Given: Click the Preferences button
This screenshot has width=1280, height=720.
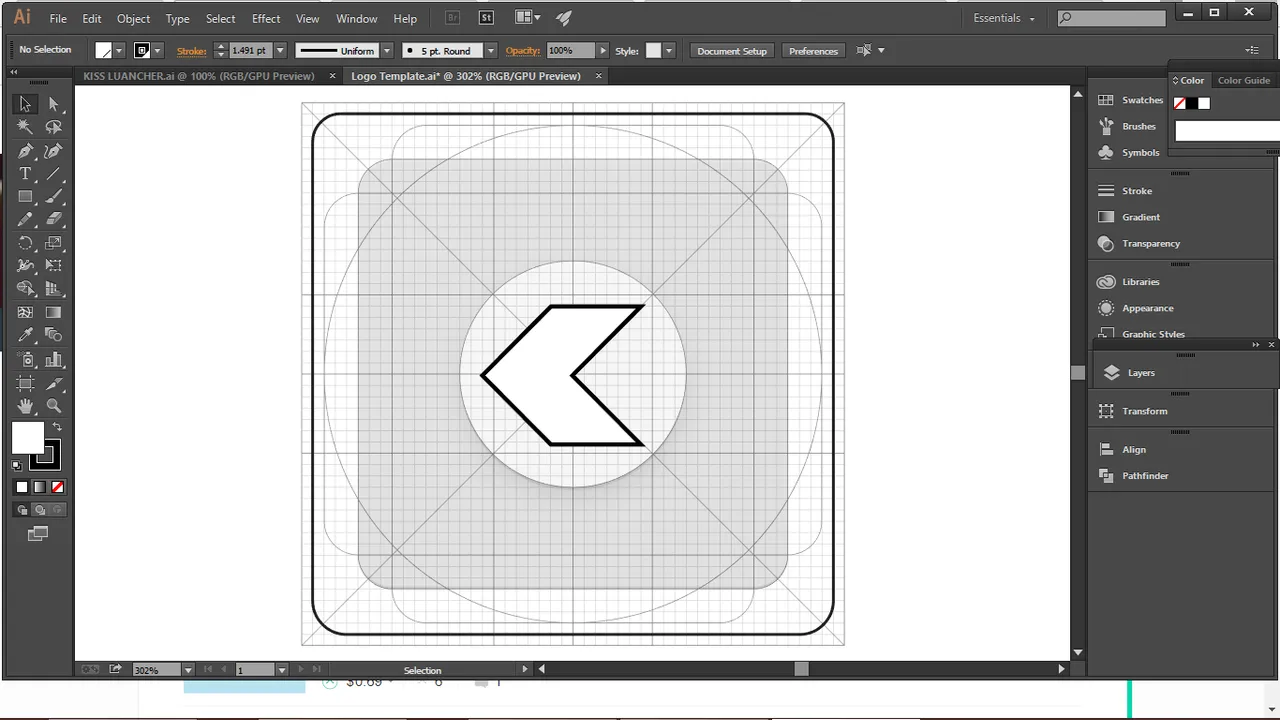Looking at the screenshot, I should click(813, 51).
